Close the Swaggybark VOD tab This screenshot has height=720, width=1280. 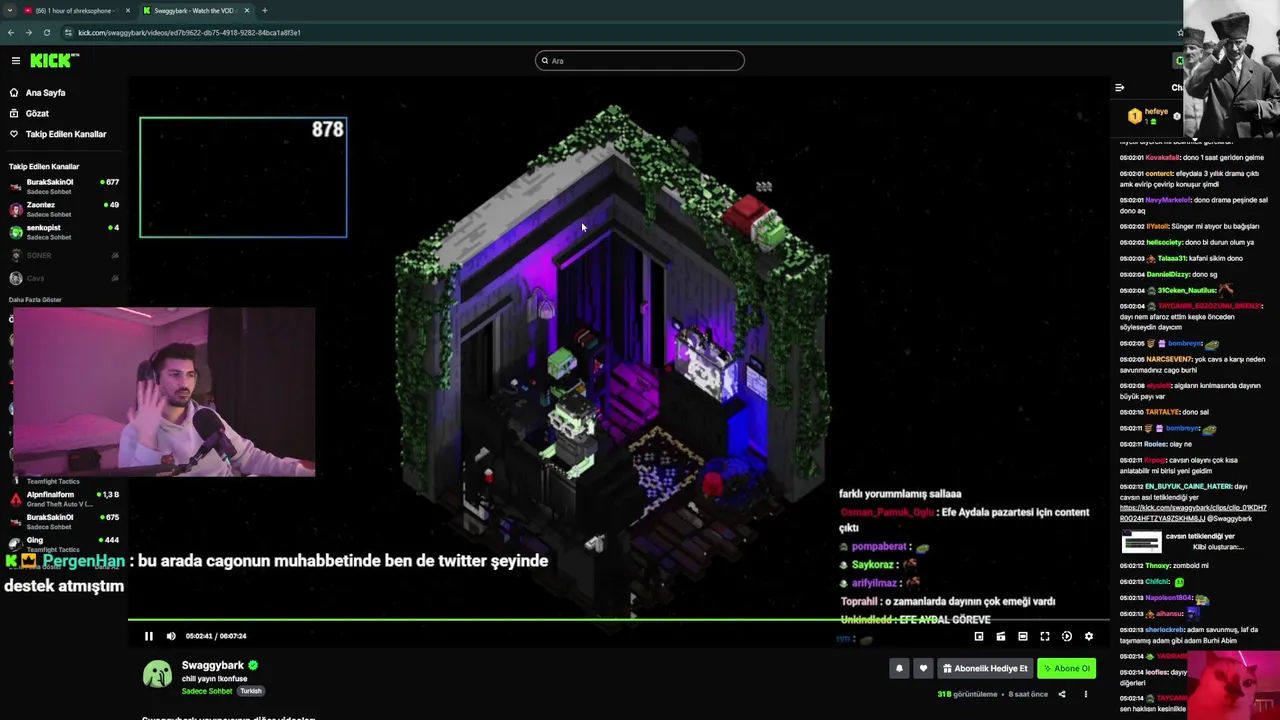pyautogui.click(x=247, y=11)
